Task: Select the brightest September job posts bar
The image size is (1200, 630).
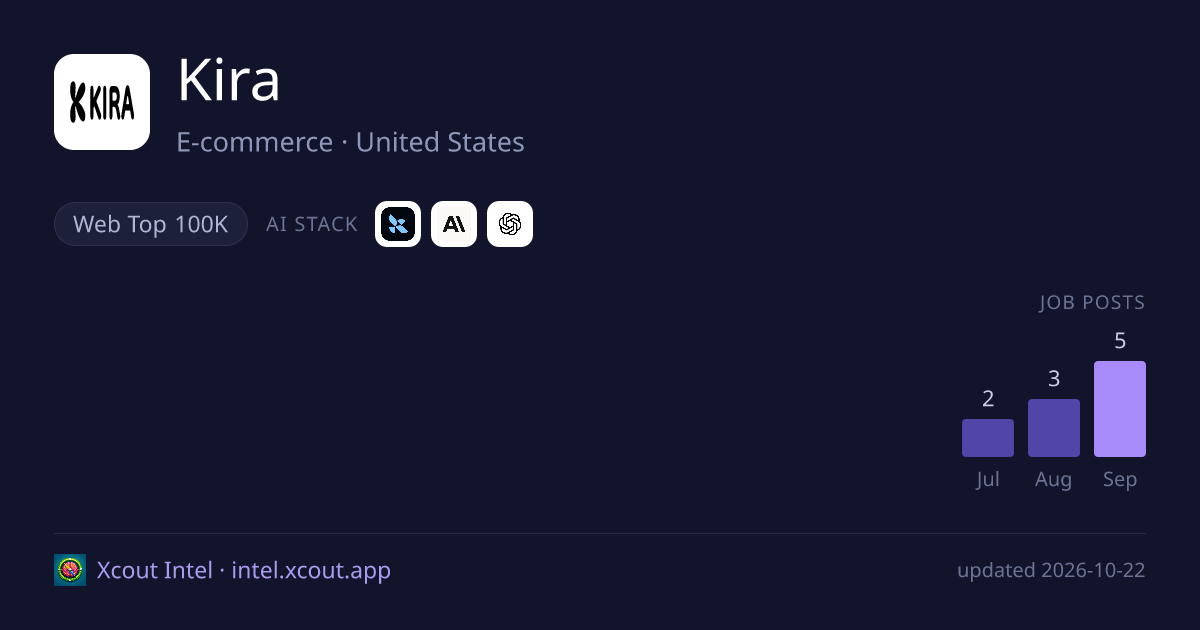Action: 1120,409
